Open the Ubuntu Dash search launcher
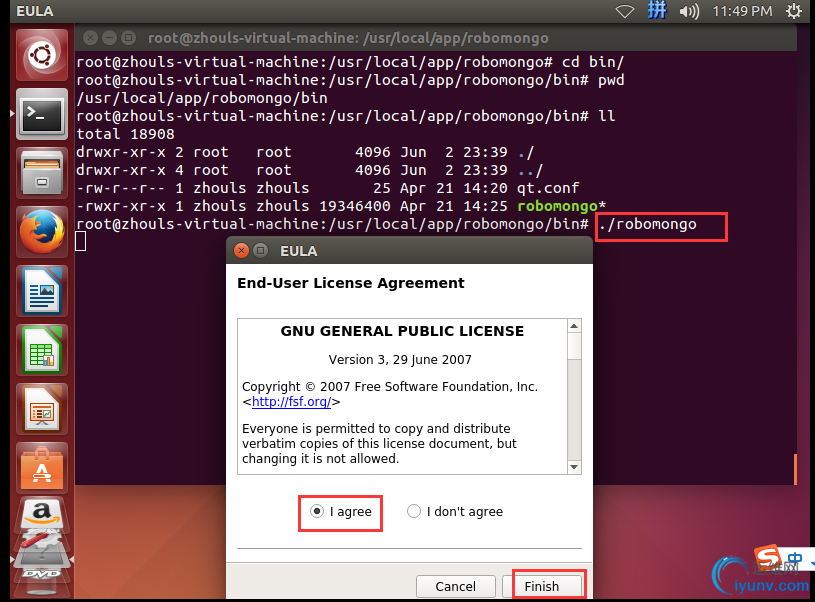The height and width of the screenshot is (602, 815). [42, 55]
